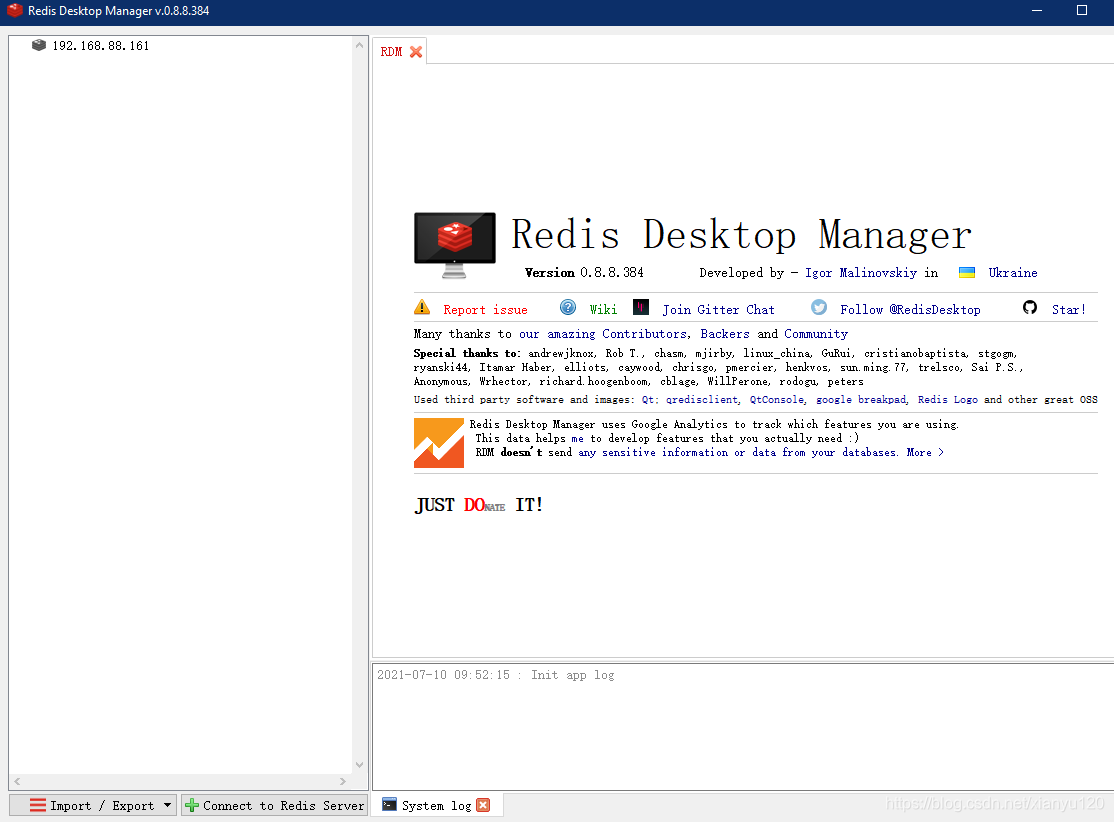Click the blue help icon beside Wiki
Screen dimensions: 1114x822
click(x=568, y=308)
